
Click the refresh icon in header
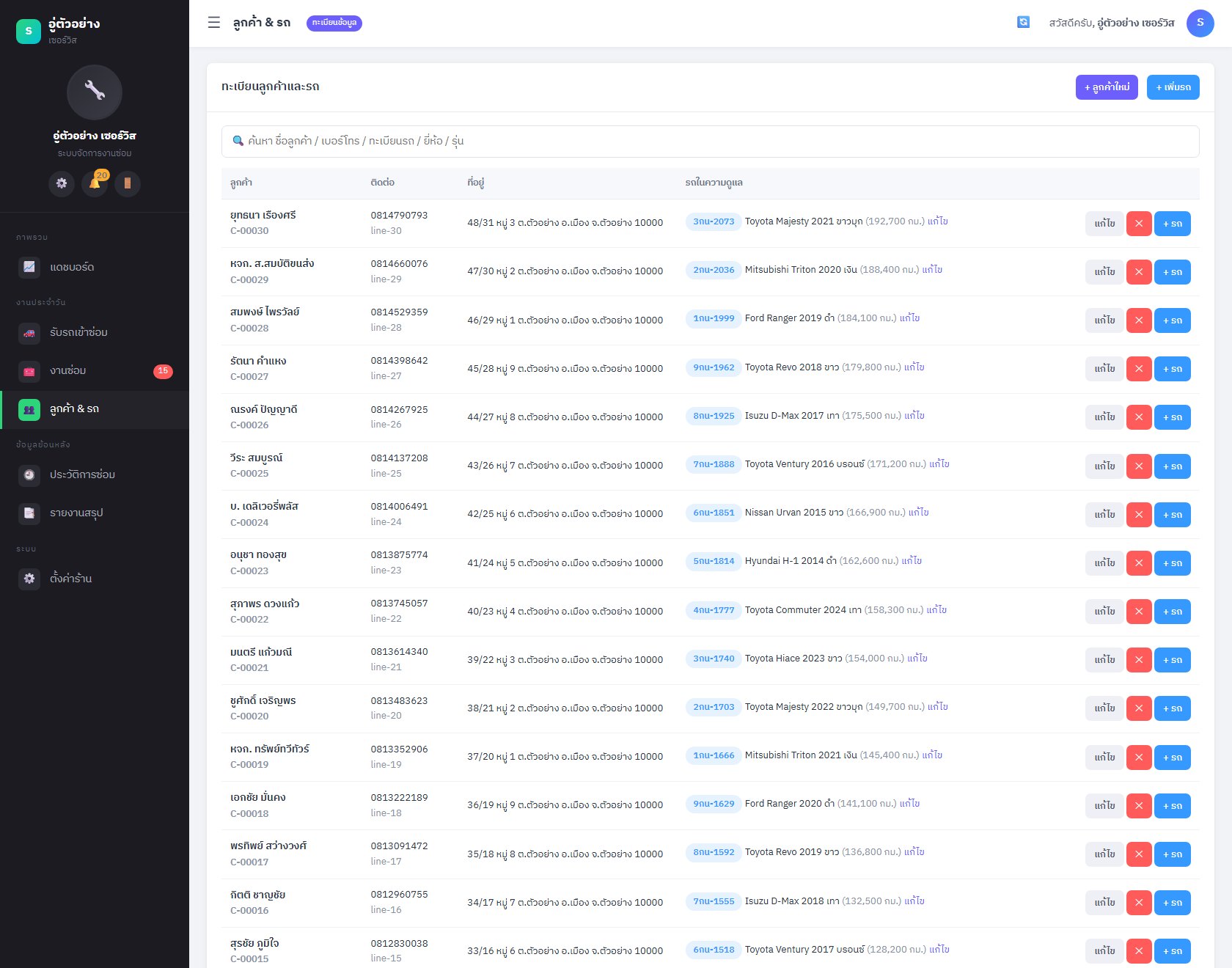[1023, 23]
